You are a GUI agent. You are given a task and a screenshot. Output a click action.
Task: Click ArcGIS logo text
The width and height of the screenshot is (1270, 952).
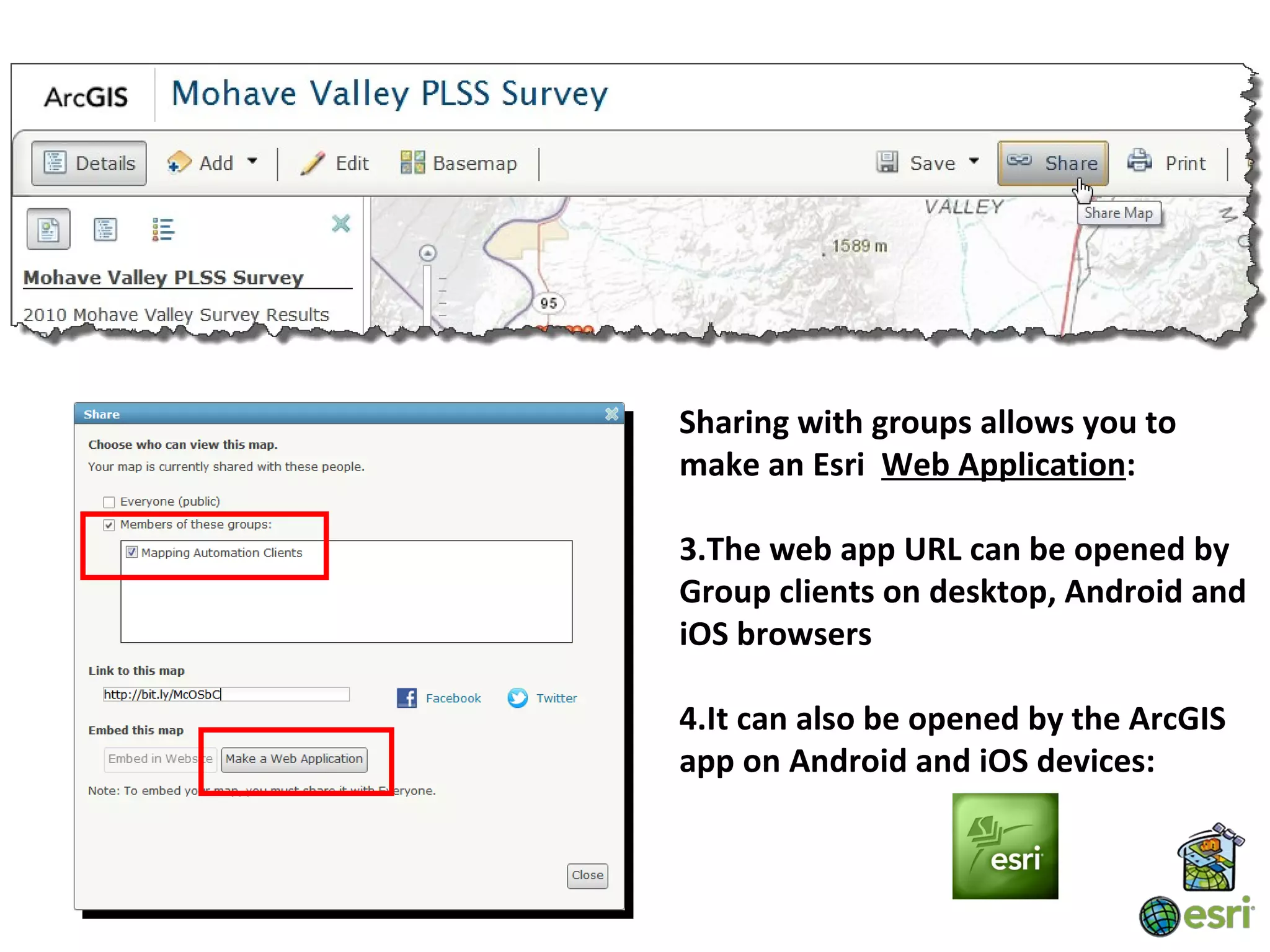[x=86, y=97]
